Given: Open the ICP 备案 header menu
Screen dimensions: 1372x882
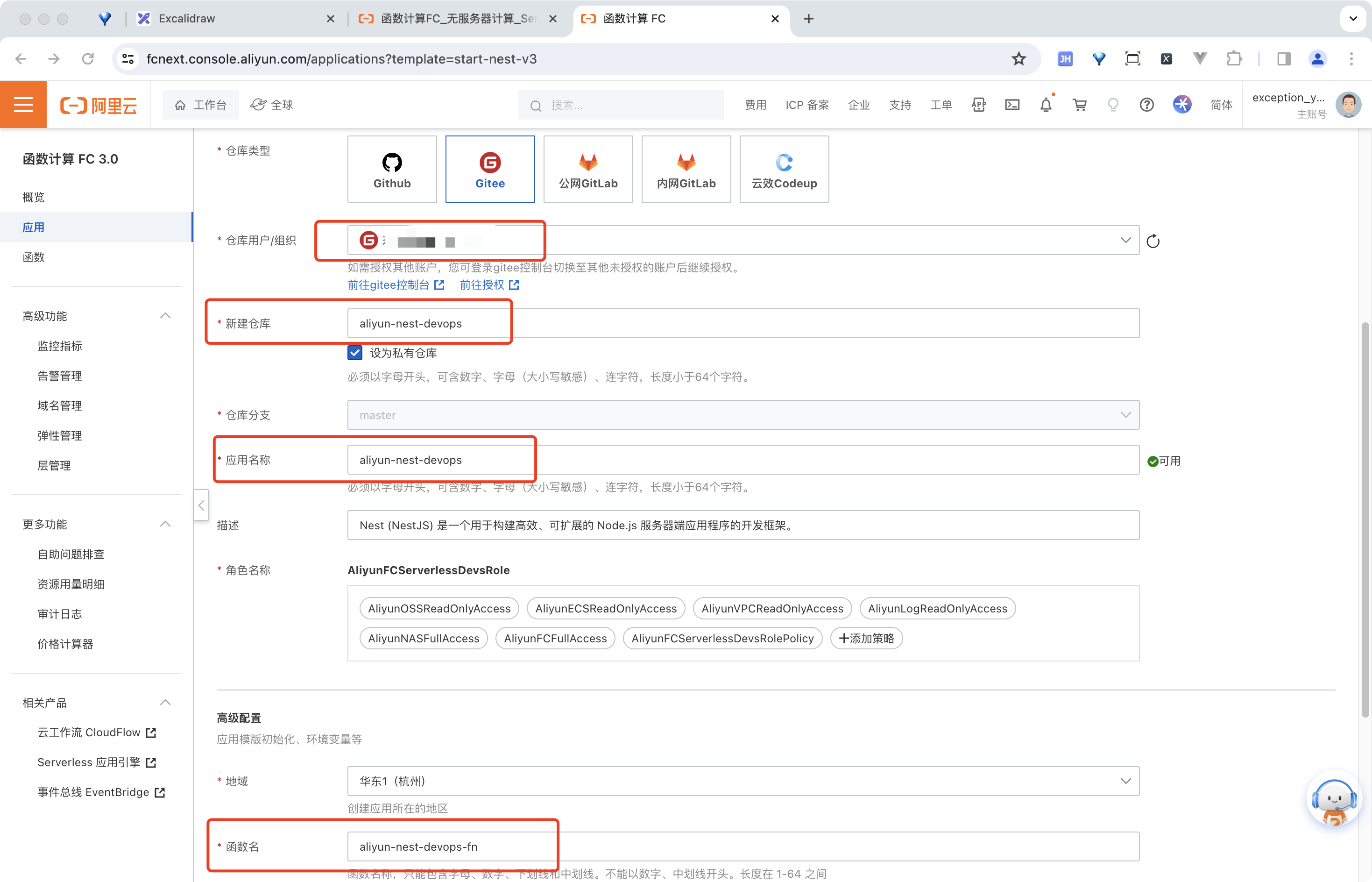Looking at the screenshot, I should [807, 105].
